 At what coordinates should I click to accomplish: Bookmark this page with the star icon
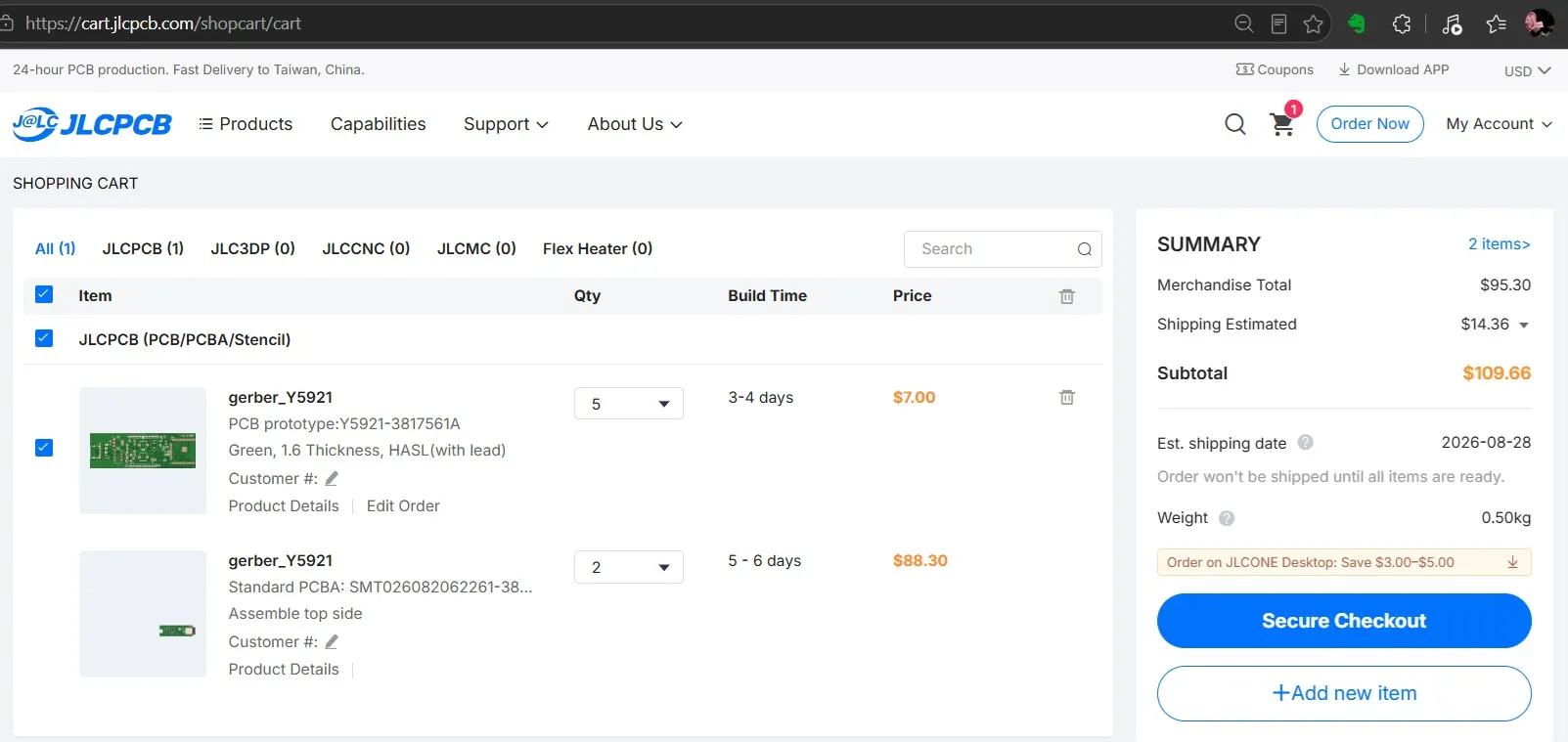point(1314,23)
